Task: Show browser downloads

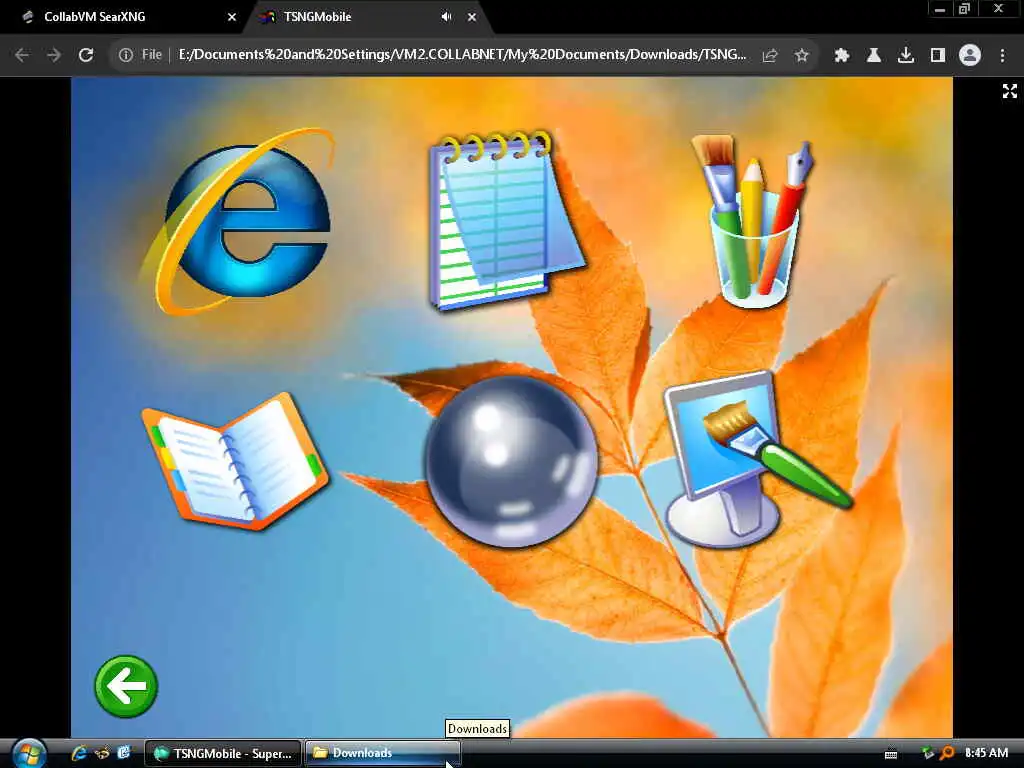Action: click(x=906, y=56)
